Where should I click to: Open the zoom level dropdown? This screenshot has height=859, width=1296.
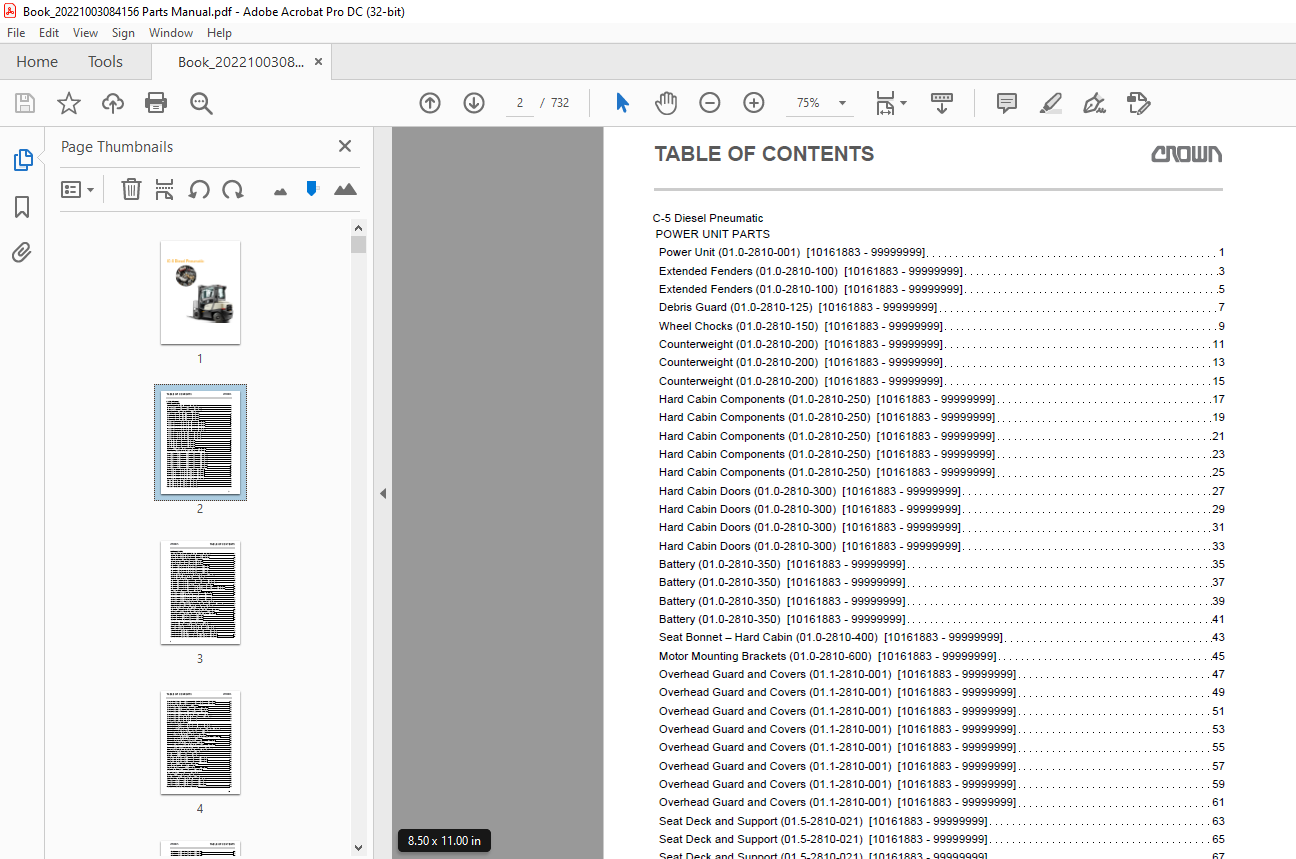click(842, 103)
